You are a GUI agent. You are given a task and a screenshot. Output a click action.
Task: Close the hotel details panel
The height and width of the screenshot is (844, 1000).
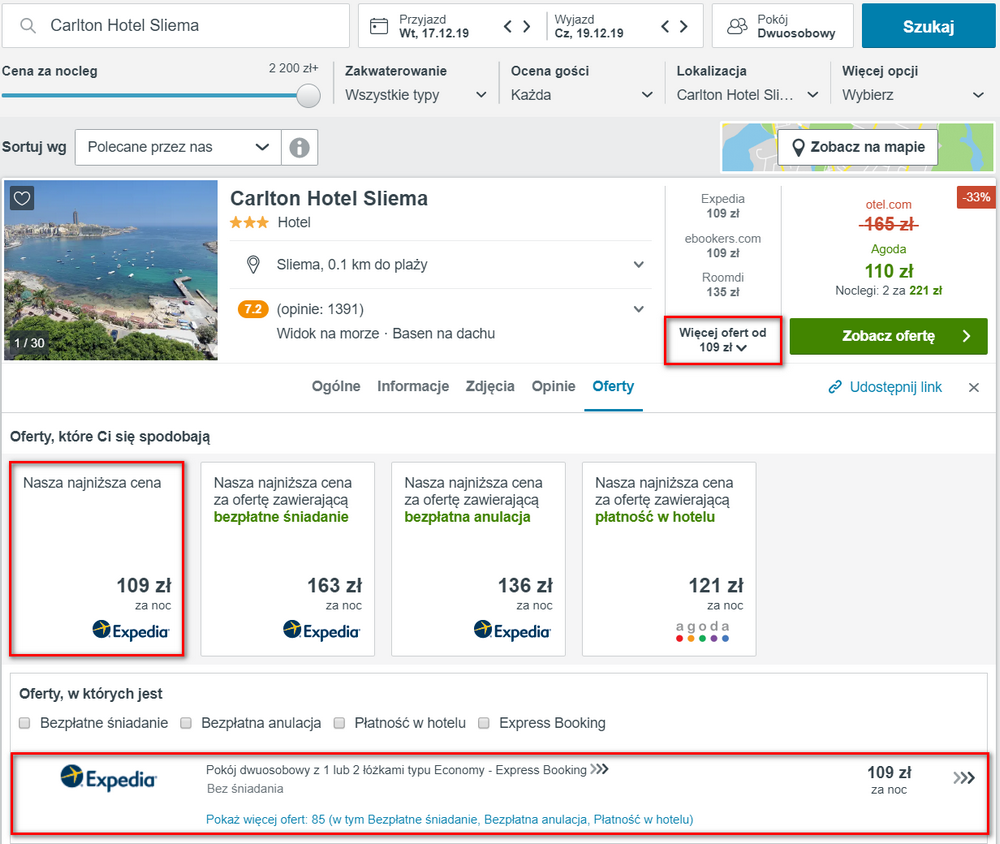pyautogui.click(x=973, y=387)
